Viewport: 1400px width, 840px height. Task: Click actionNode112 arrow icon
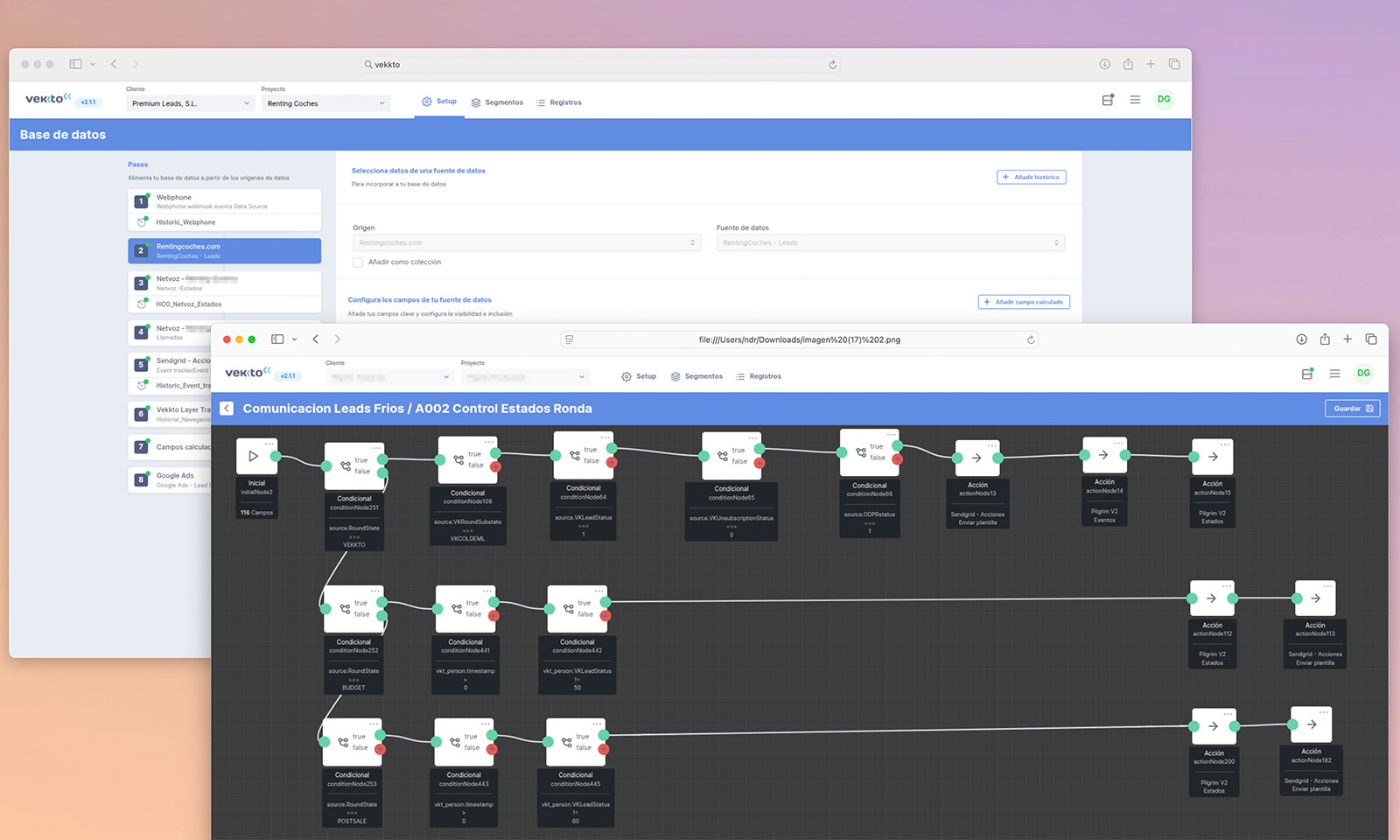tap(1211, 598)
